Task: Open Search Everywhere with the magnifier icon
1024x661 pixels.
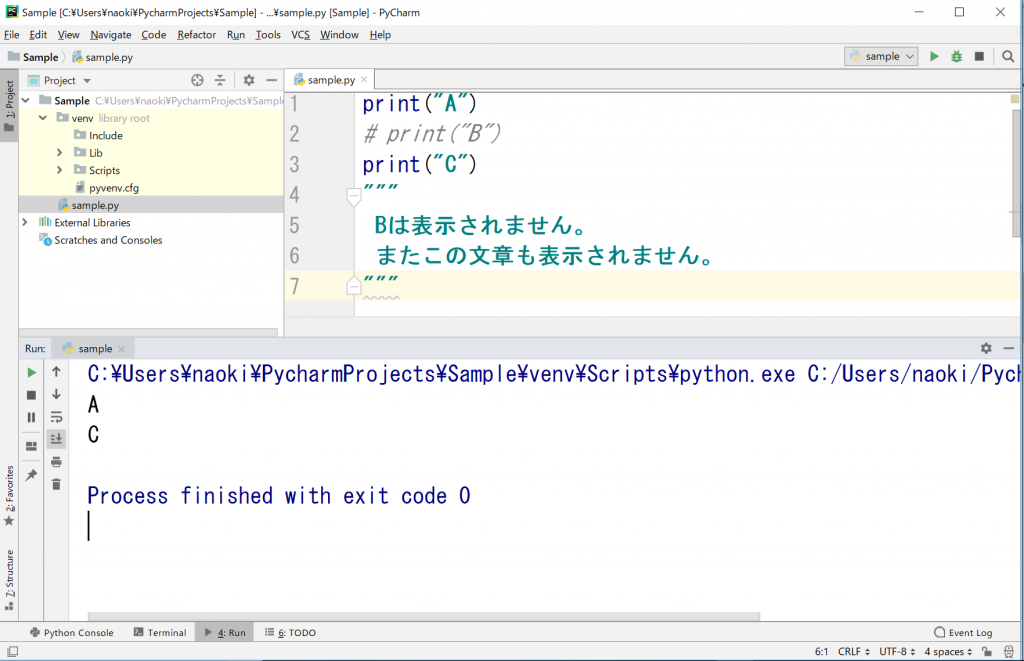Action: [1006, 57]
